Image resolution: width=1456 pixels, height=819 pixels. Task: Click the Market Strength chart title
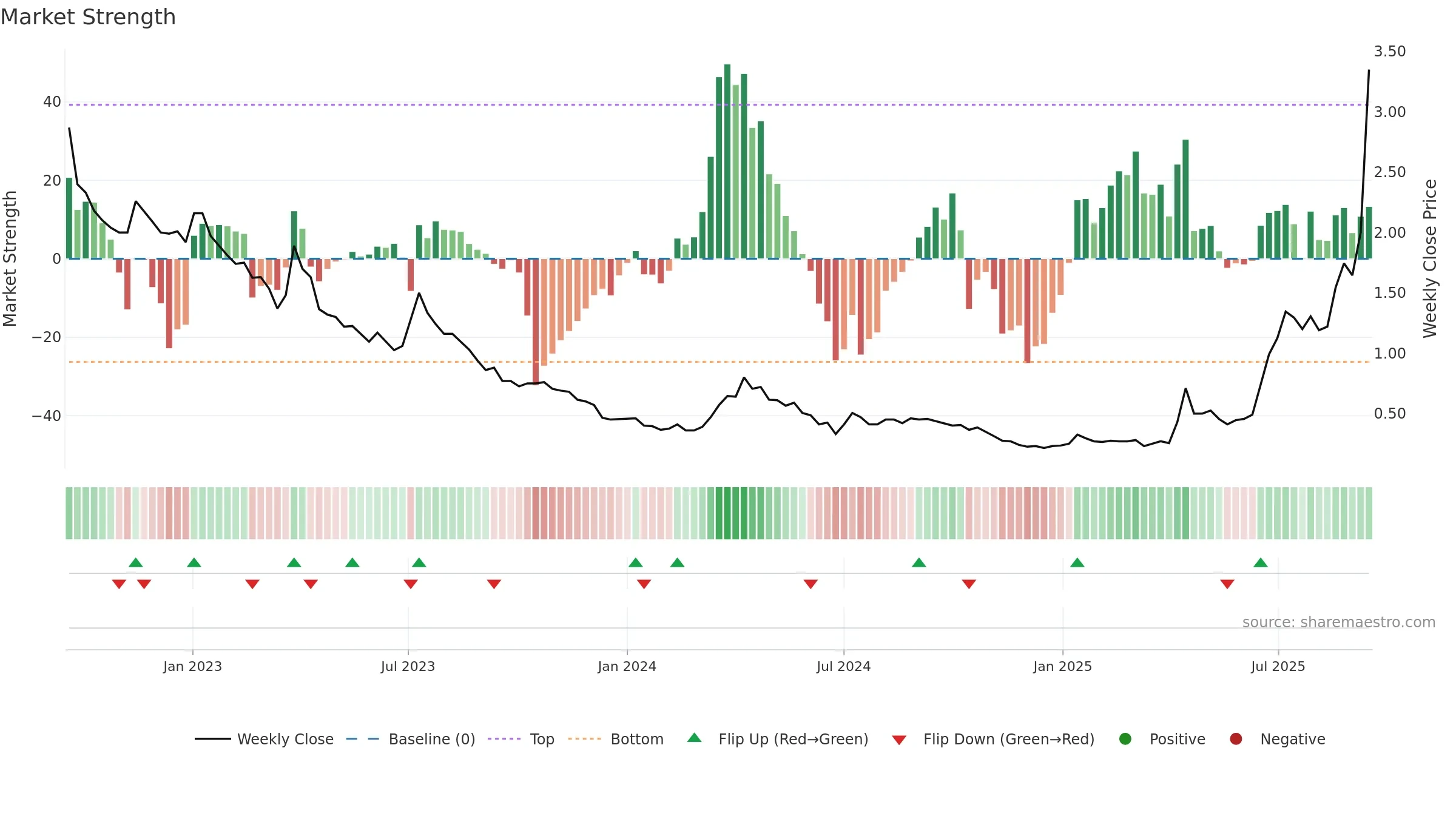(88, 17)
